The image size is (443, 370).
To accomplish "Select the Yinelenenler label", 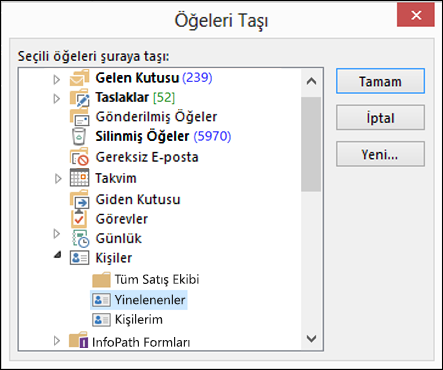I will click(x=150, y=300).
